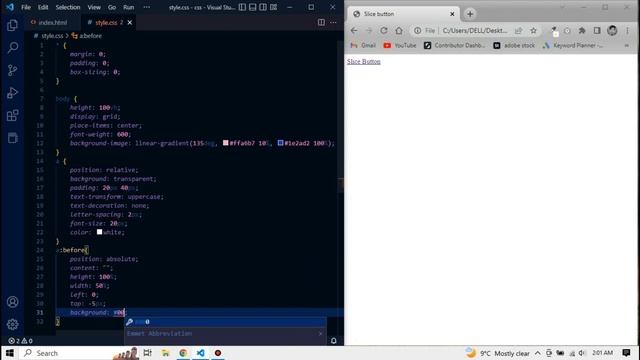The width and height of the screenshot is (640, 360).
Task: Open weather widget 9°C Mostly clear
Action: click(498, 353)
